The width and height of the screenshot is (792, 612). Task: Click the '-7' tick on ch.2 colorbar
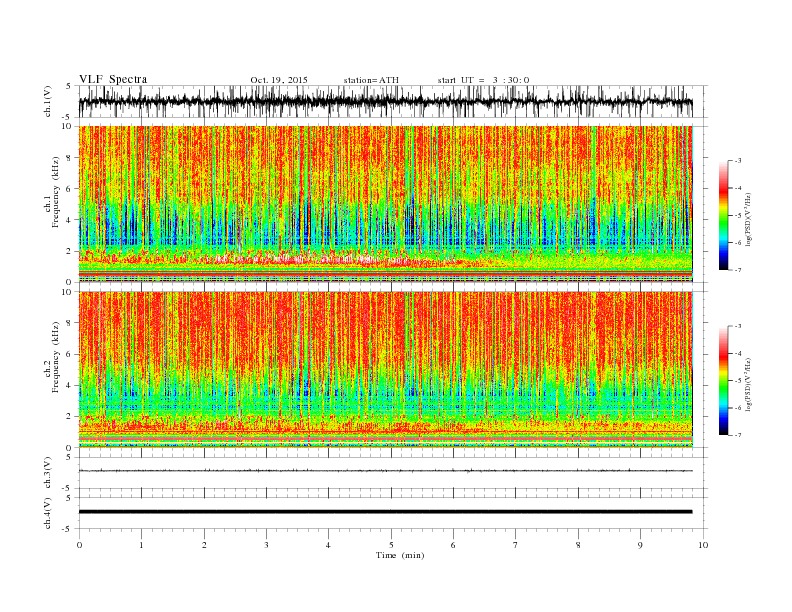pyautogui.click(x=737, y=435)
